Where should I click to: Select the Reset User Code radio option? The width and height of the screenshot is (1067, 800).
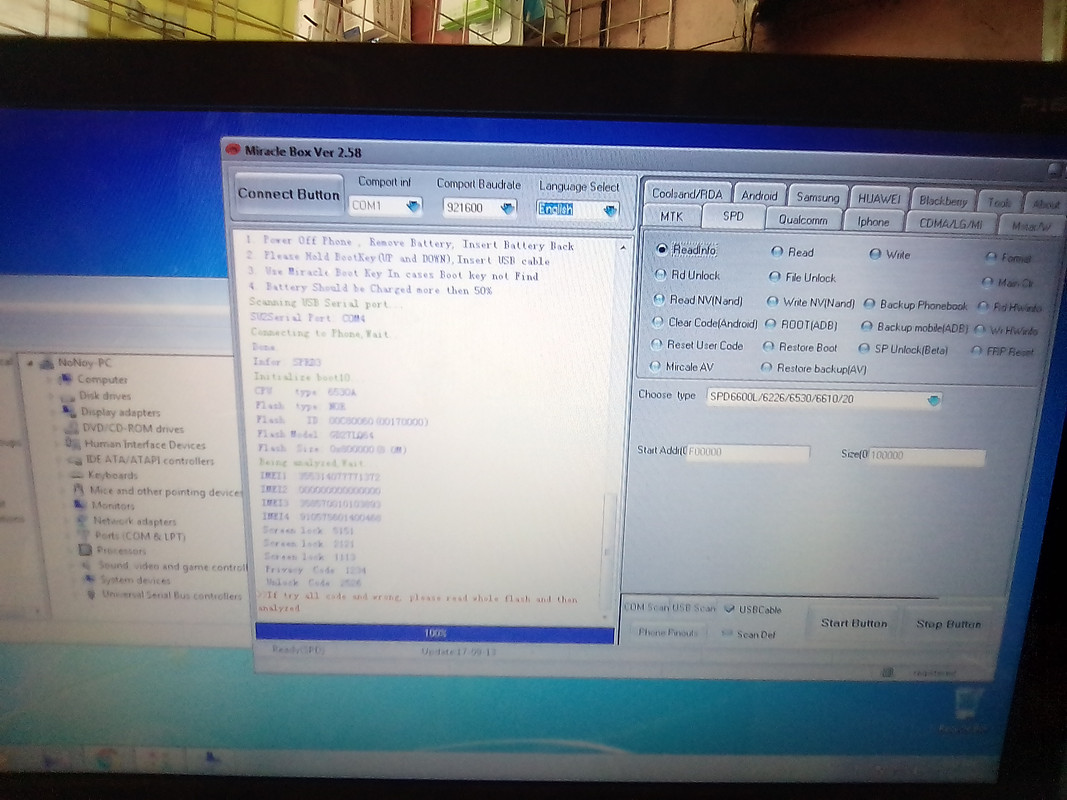[x=697, y=346]
